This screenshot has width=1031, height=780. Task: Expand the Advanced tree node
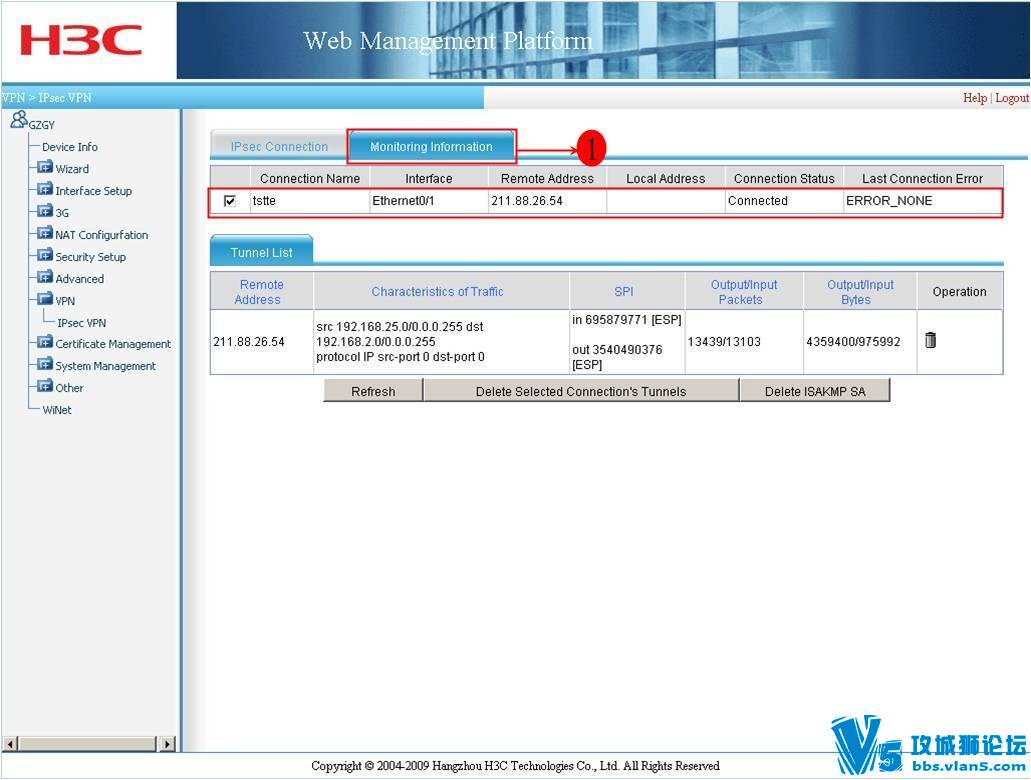pos(44,277)
